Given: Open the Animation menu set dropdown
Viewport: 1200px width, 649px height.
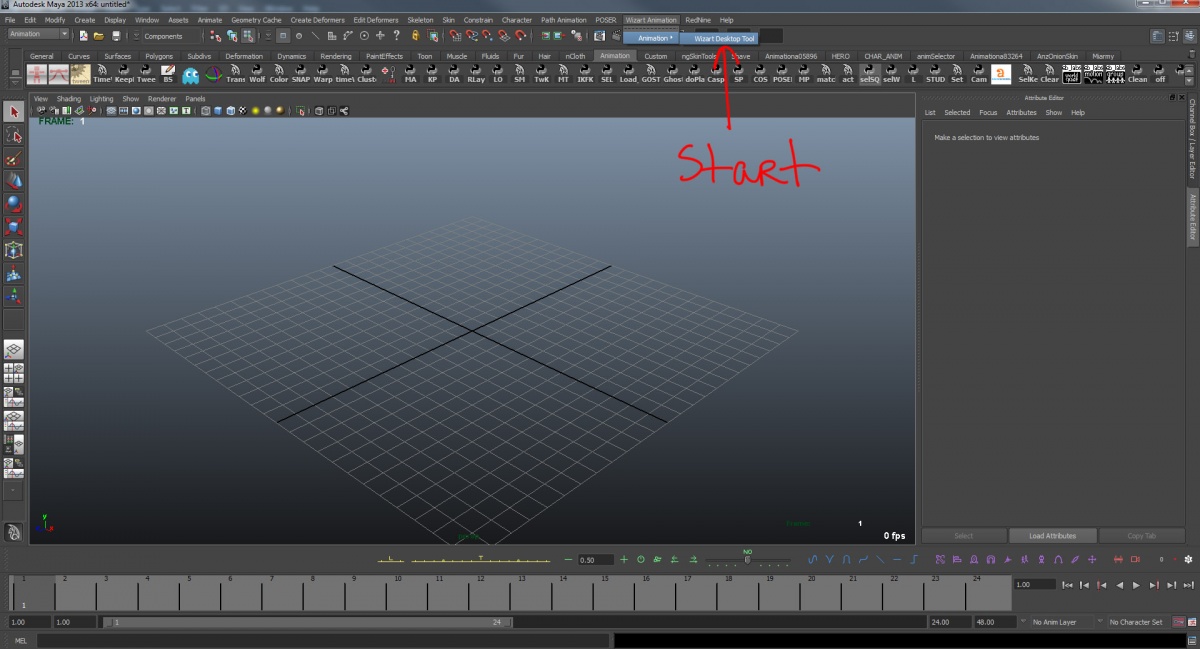Looking at the screenshot, I should (37, 33).
